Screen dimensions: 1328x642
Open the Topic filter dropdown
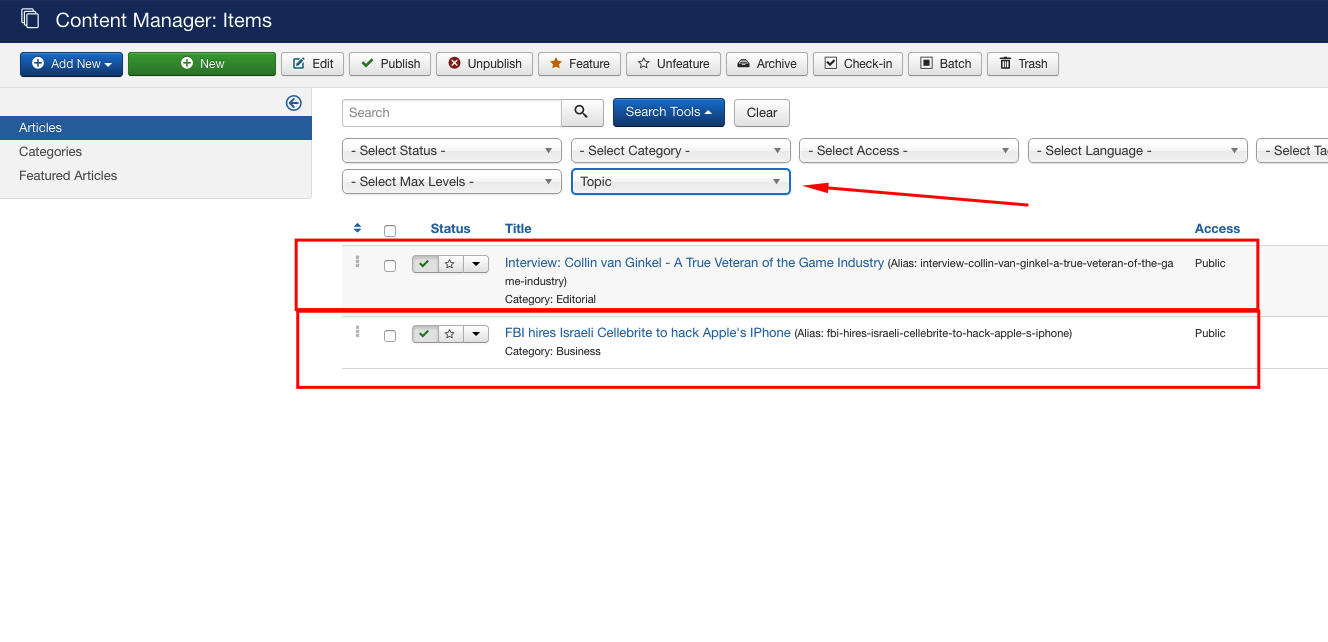[681, 182]
